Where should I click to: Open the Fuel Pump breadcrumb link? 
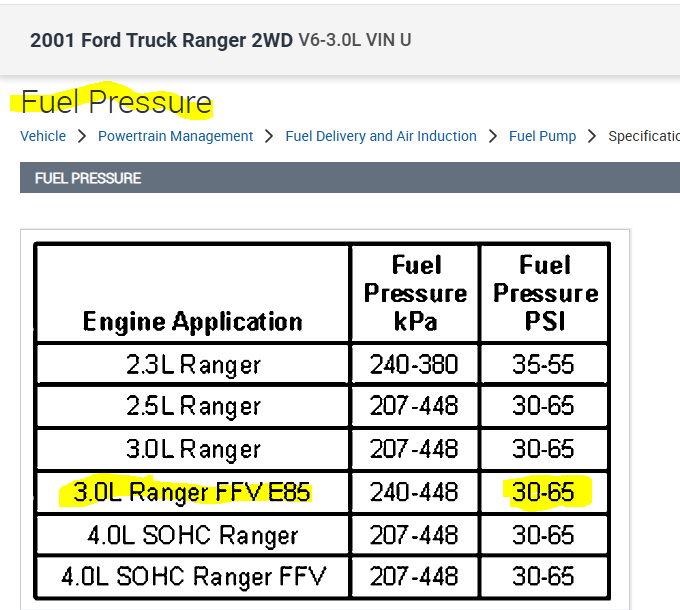[542, 136]
